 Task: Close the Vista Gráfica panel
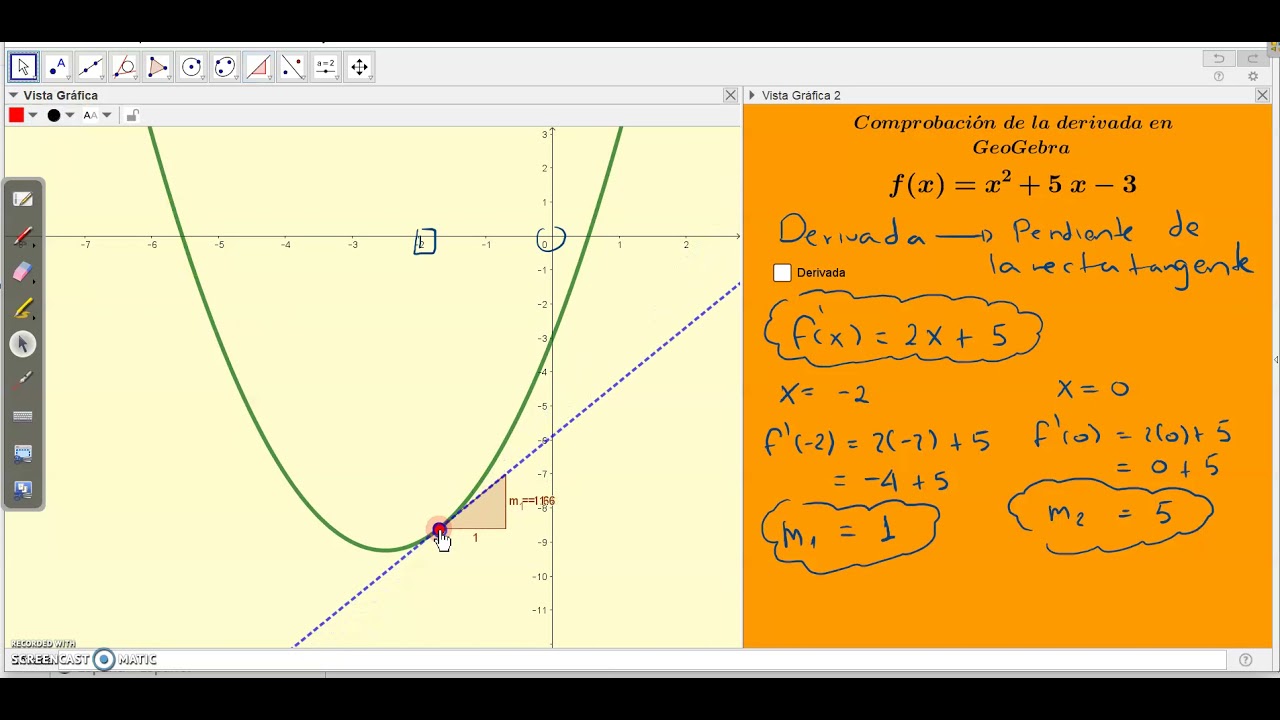pyautogui.click(x=730, y=95)
